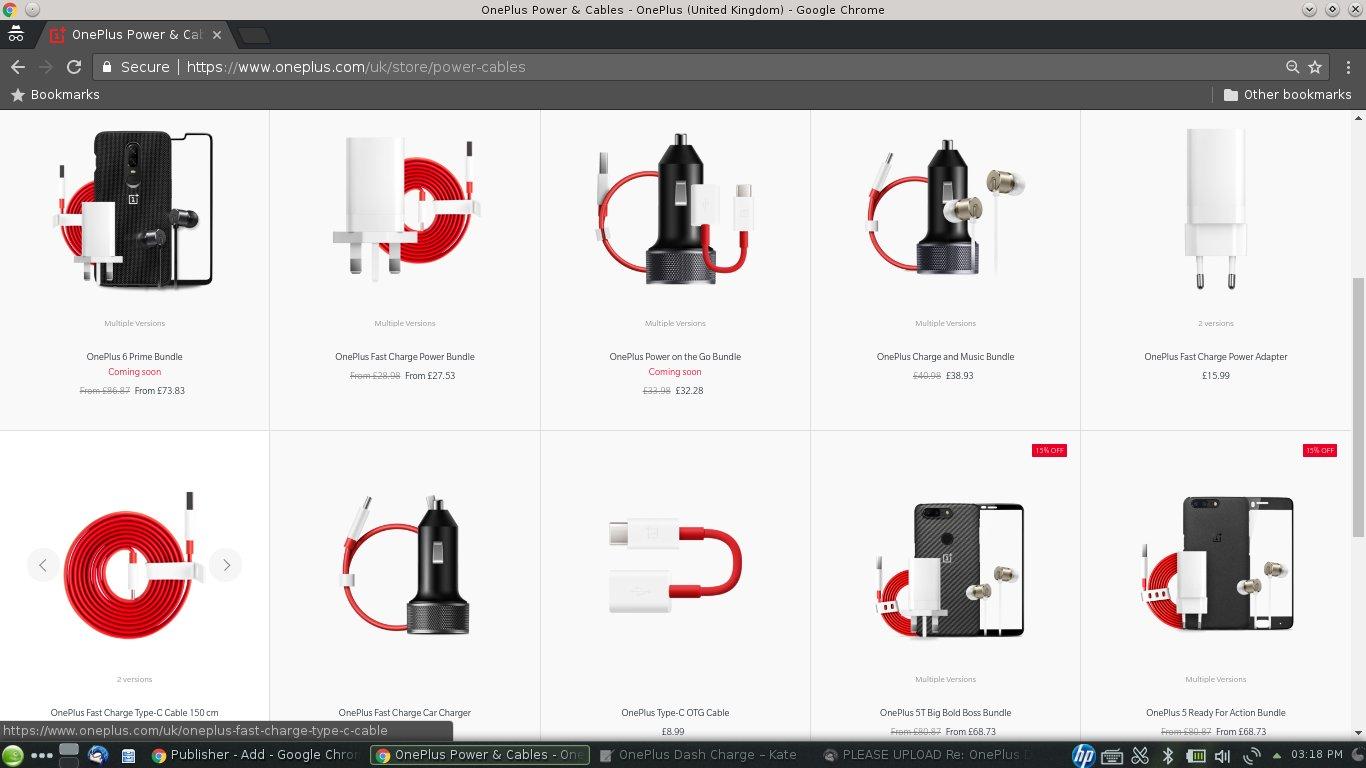The height and width of the screenshot is (768, 1366).
Task: Open a new browser tab
Action: pyautogui.click(x=255, y=35)
